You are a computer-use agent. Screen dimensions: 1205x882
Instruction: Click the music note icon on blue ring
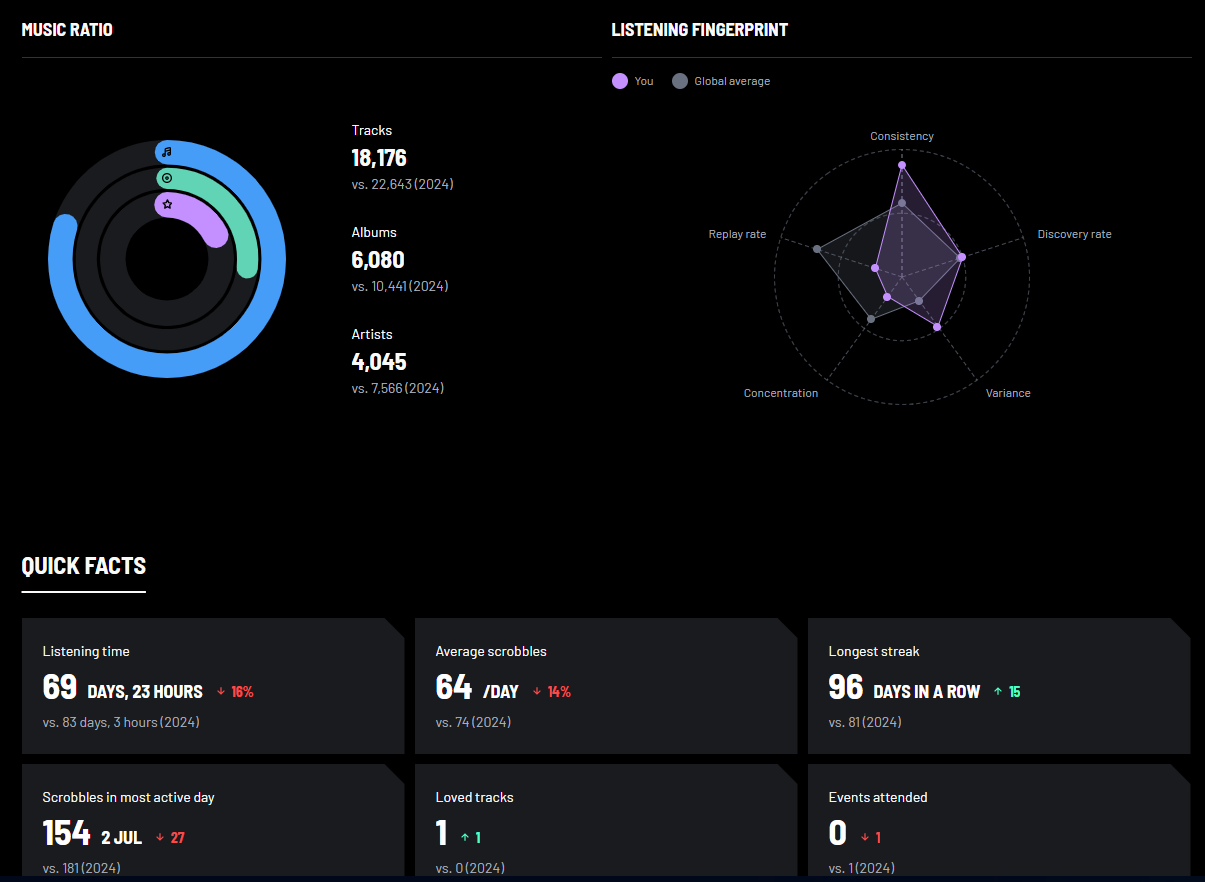(167, 152)
